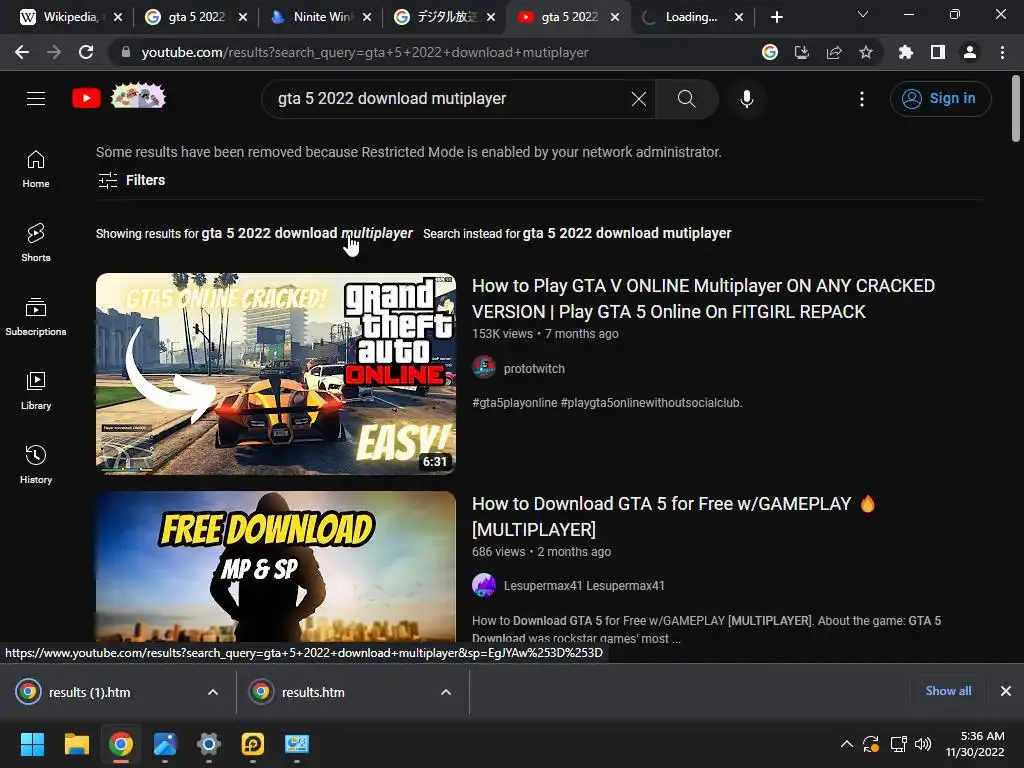Image resolution: width=1024 pixels, height=768 pixels.
Task: Open the YouTube hamburger guide menu
Action: 36,99
